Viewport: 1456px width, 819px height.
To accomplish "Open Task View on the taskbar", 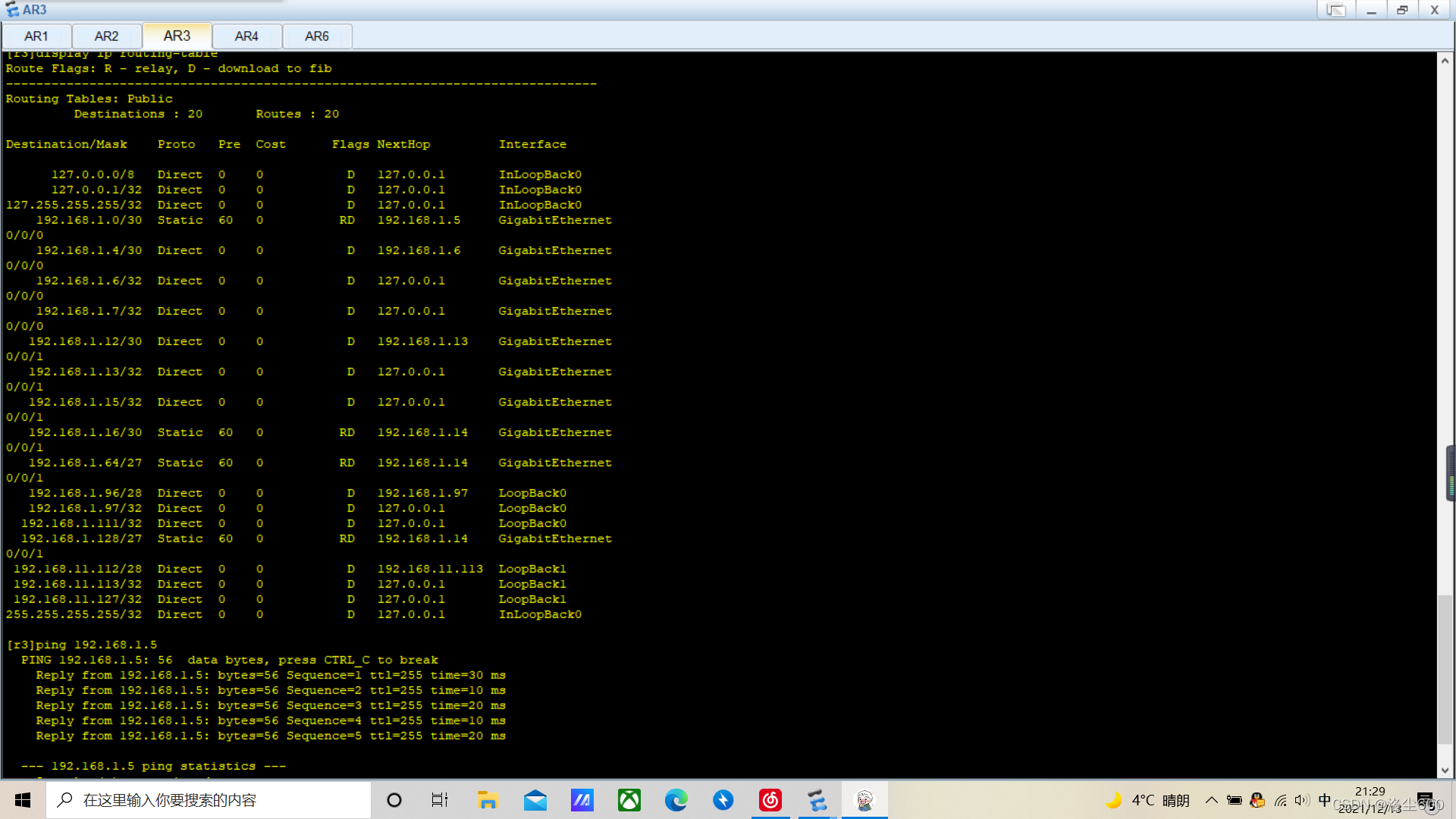I will tap(440, 800).
